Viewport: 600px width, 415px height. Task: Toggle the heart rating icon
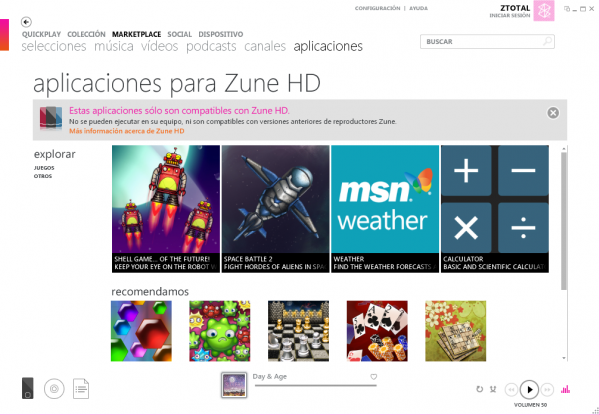(x=374, y=377)
